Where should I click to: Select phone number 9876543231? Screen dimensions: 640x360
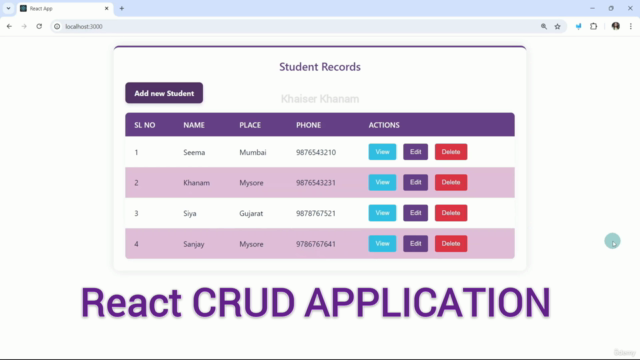(x=316, y=183)
